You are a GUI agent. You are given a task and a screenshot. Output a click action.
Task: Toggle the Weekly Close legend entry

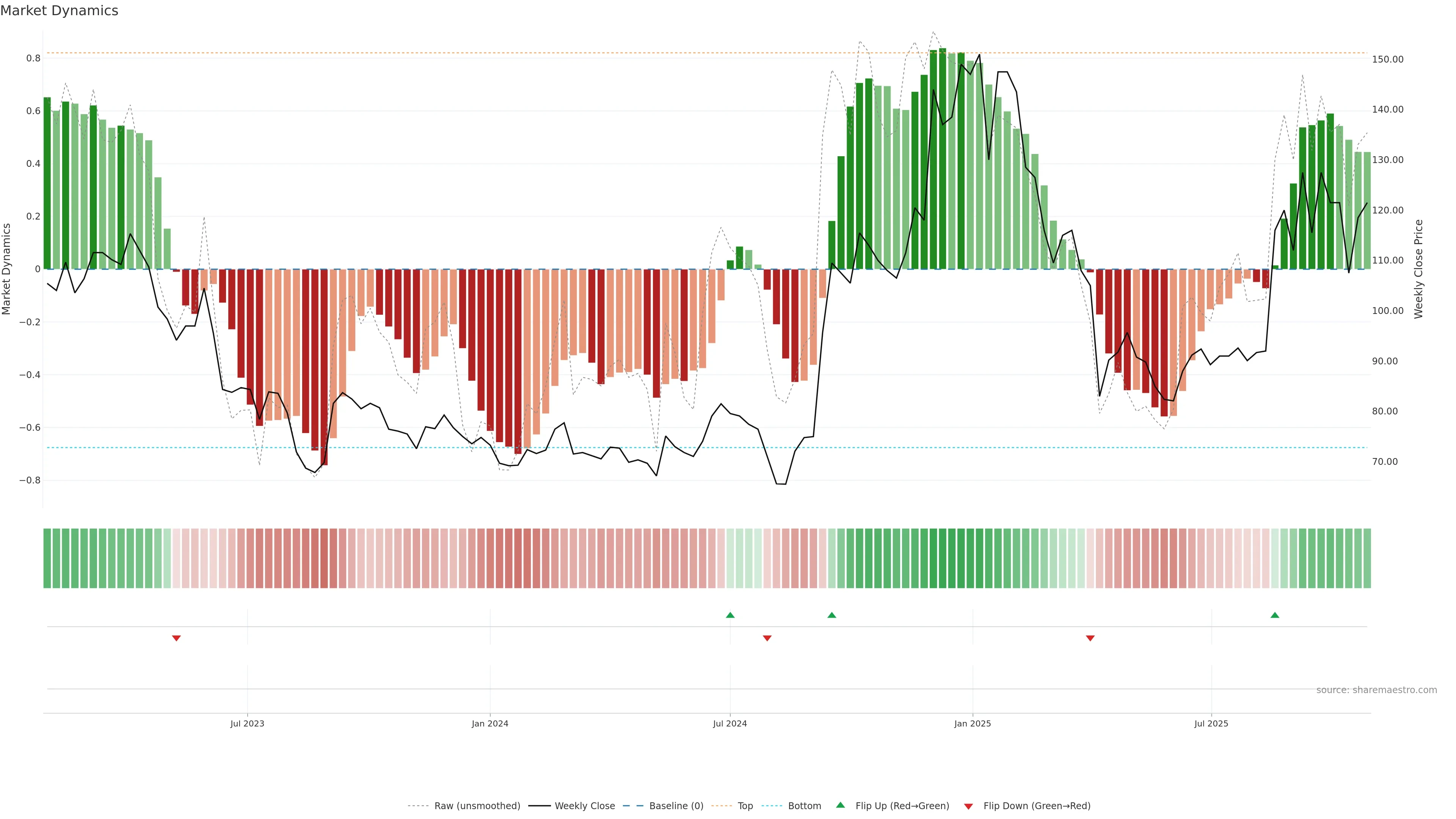coord(584,806)
